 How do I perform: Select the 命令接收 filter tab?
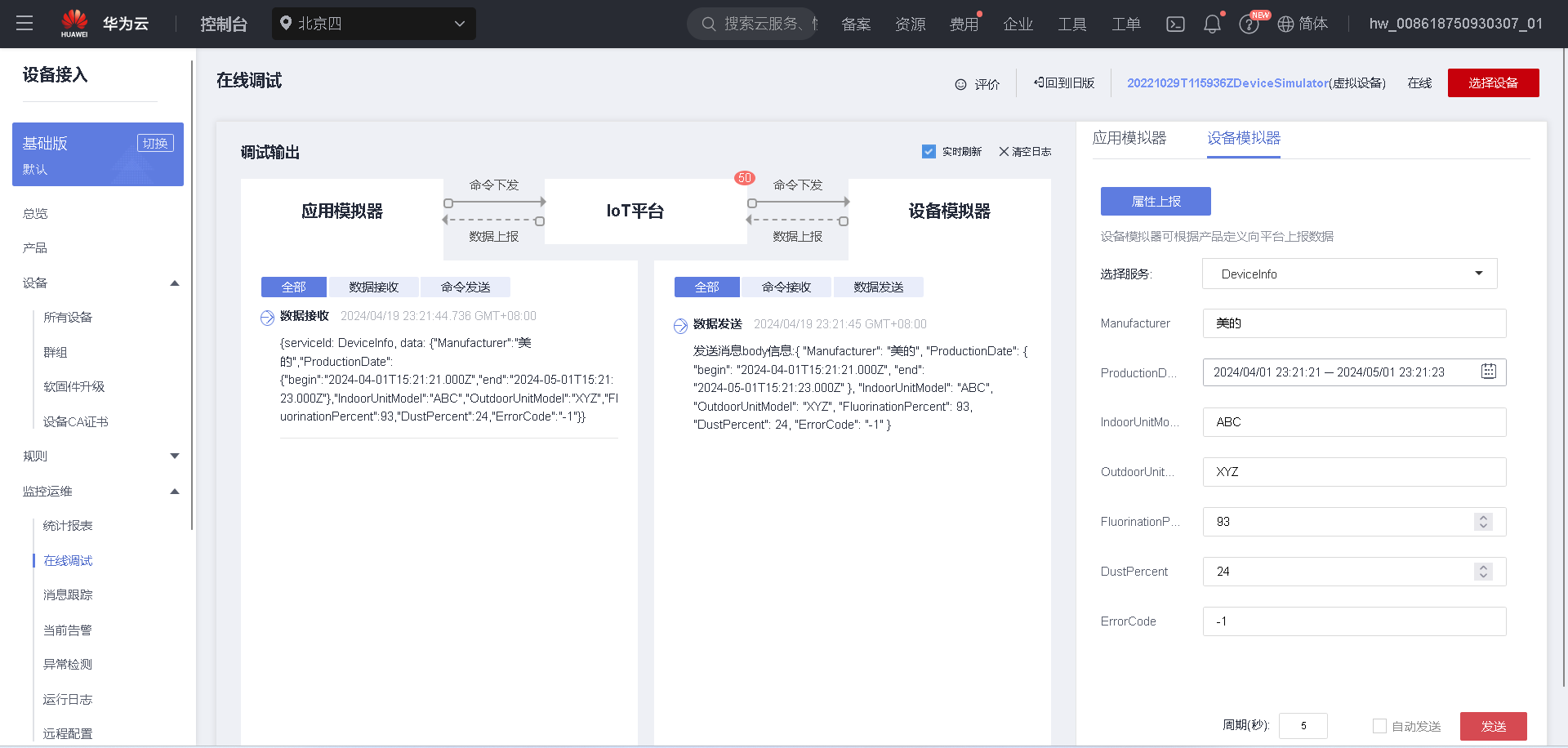coord(786,287)
